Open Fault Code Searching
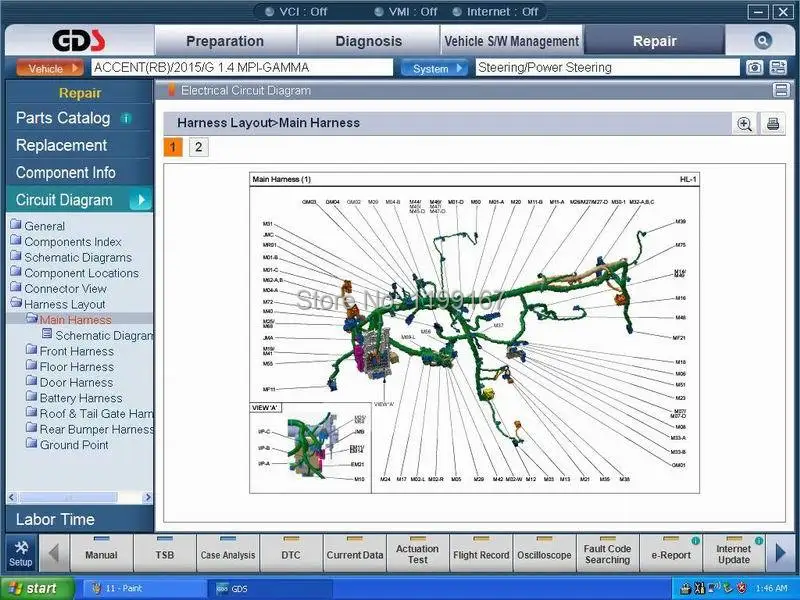Image resolution: width=800 pixels, height=600 pixels. point(607,553)
